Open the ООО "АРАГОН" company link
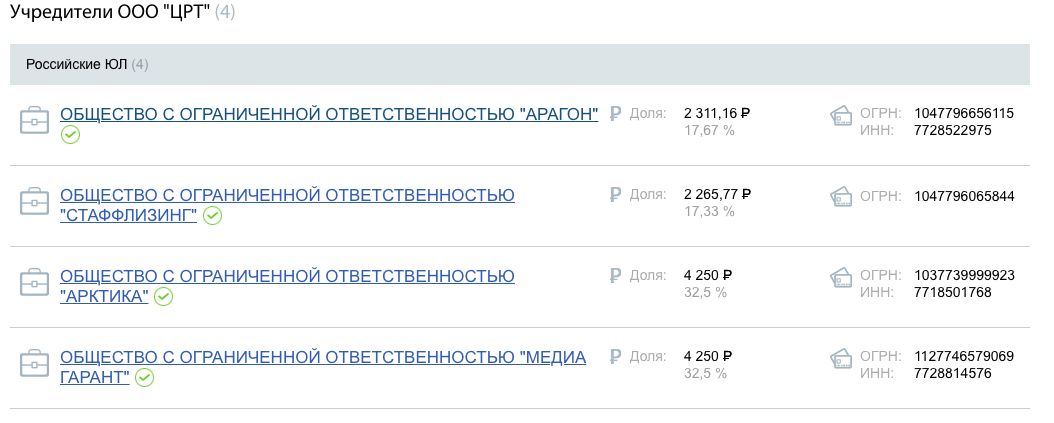The width and height of the screenshot is (1054, 423). coord(329,114)
